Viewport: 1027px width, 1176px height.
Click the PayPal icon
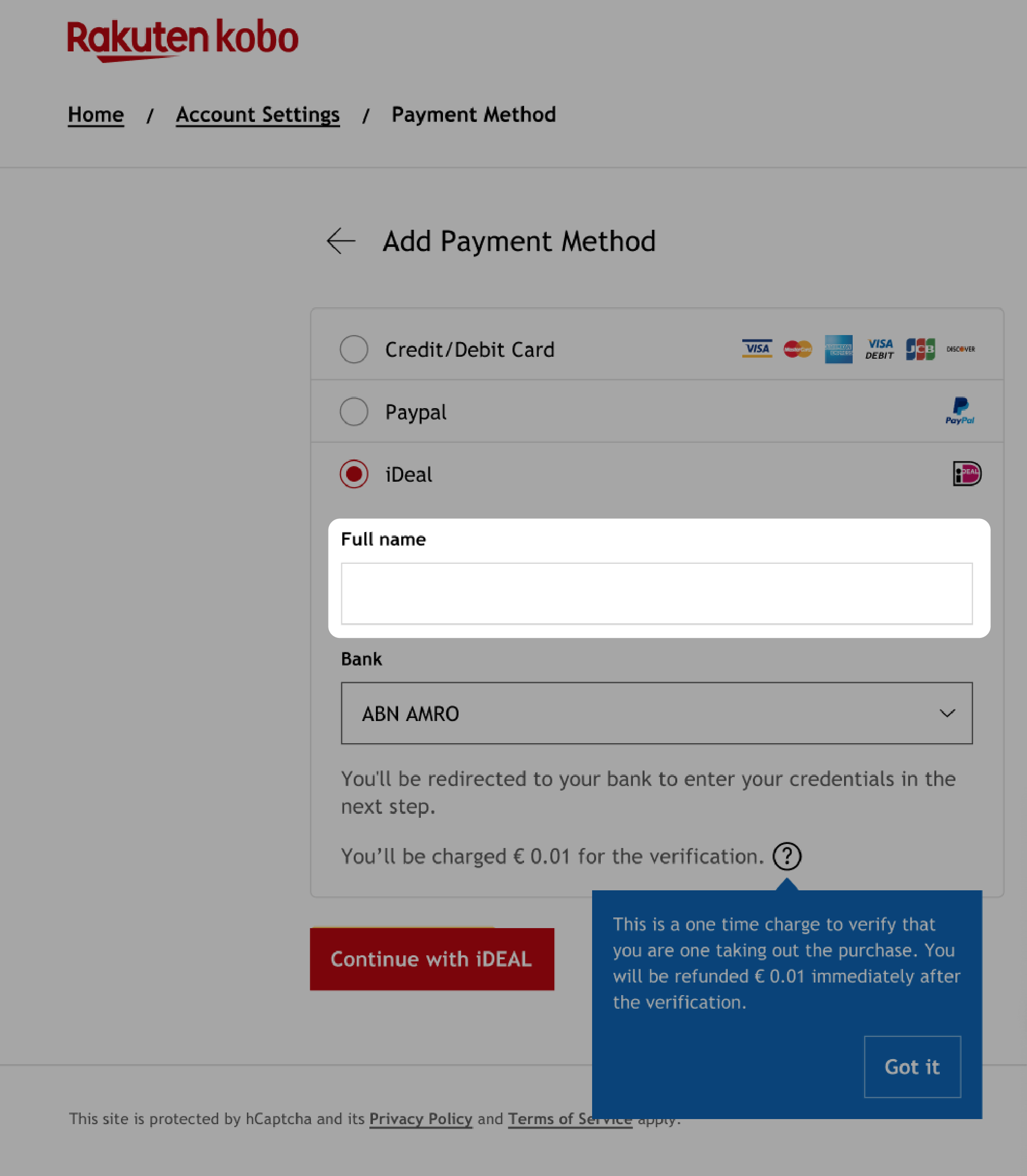959,410
